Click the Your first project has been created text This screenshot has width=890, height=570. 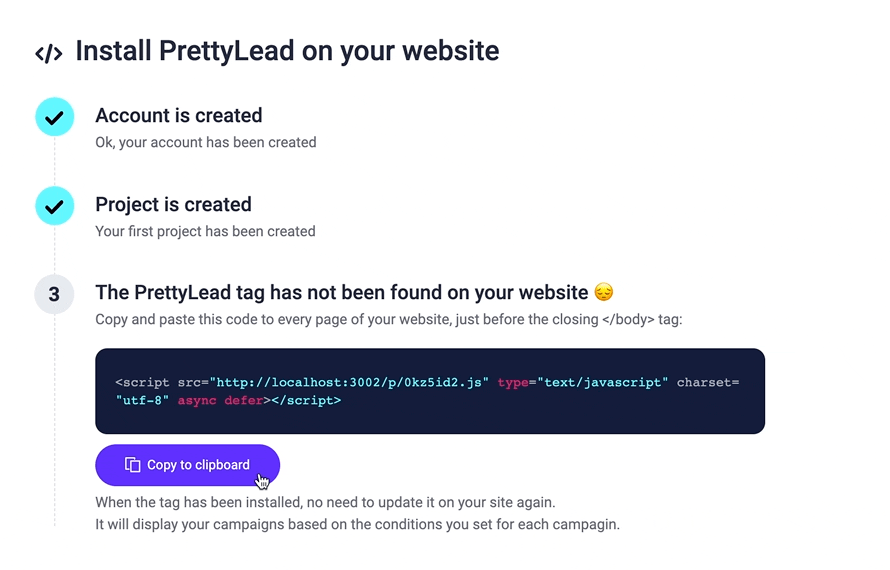(x=205, y=231)
